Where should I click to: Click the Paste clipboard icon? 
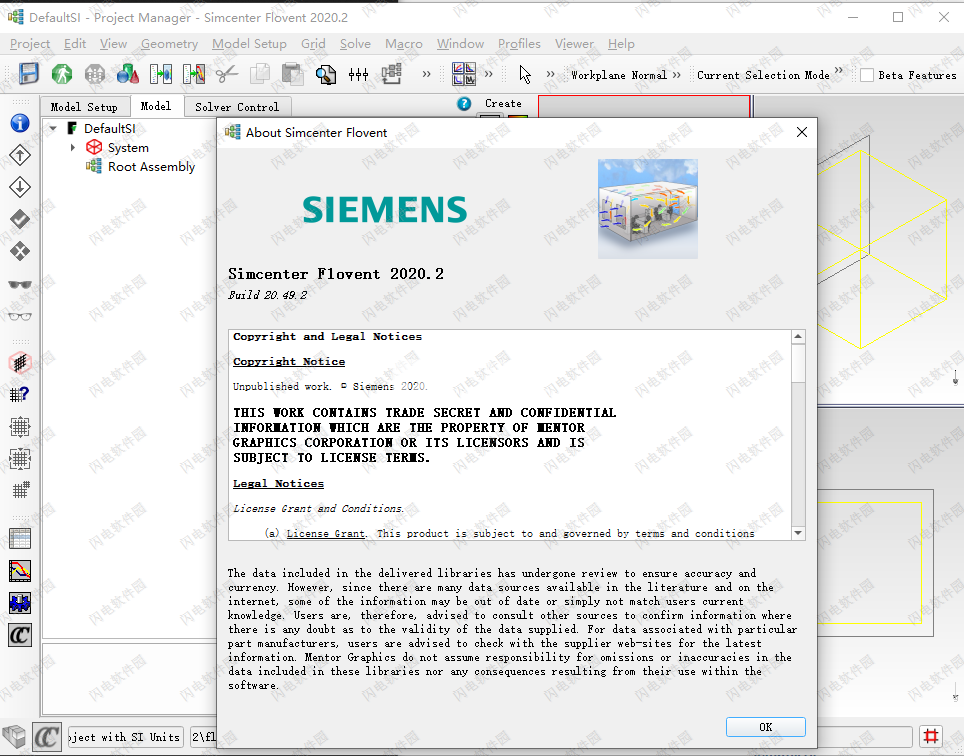coord(293,74)
